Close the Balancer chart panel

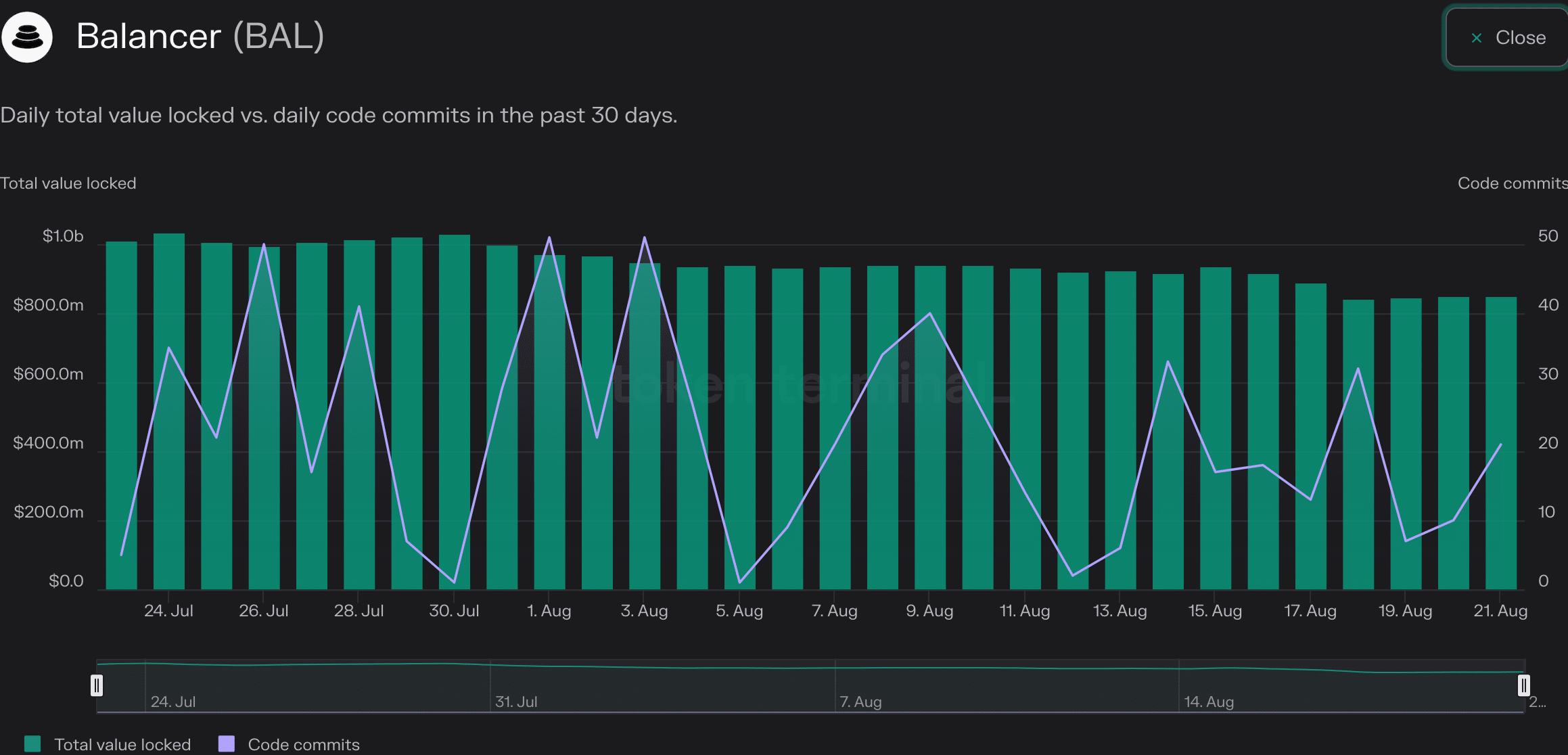click(x=1507, y=38)
